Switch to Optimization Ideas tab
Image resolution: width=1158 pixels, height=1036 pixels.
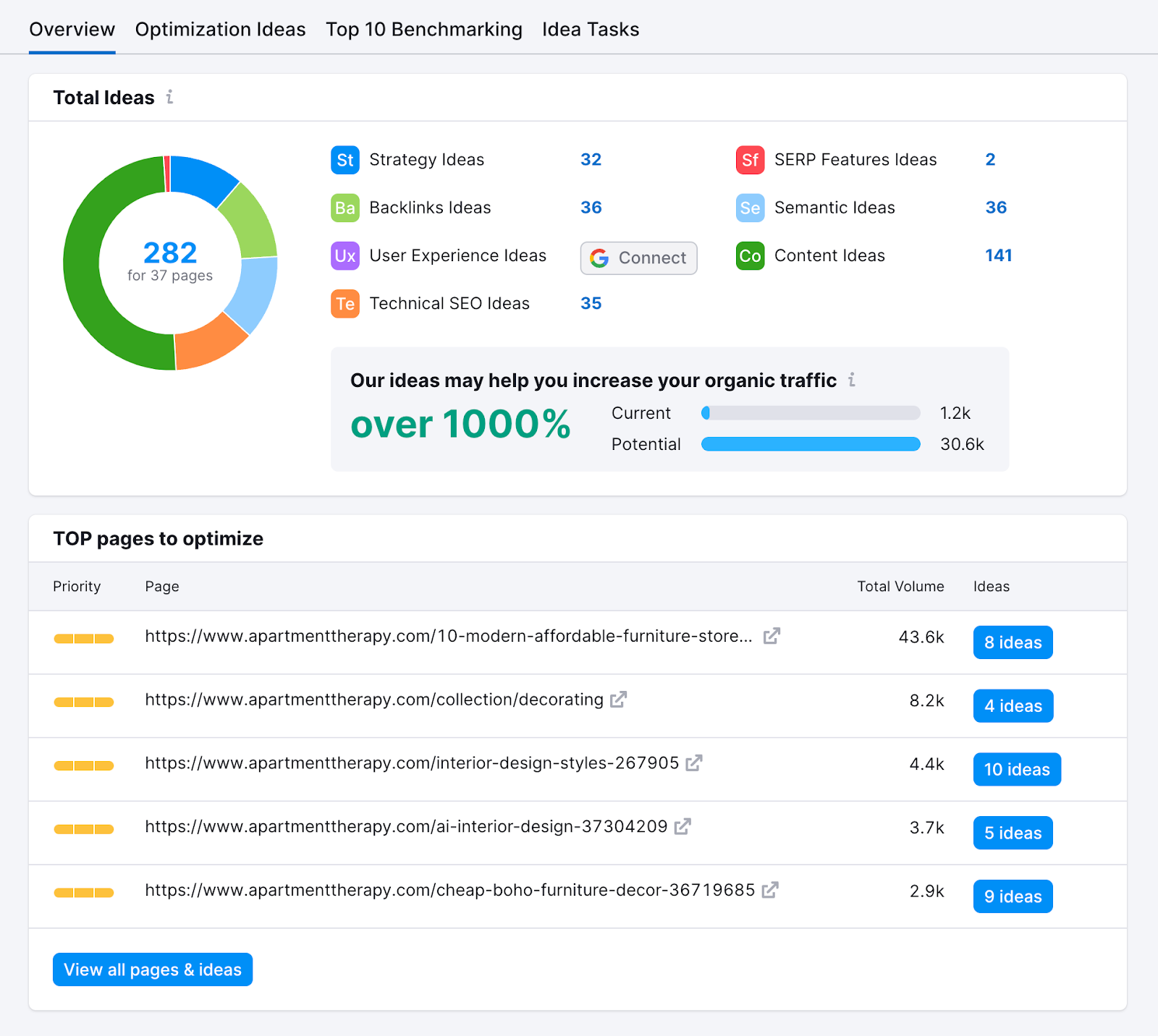(x=220, y=30)
